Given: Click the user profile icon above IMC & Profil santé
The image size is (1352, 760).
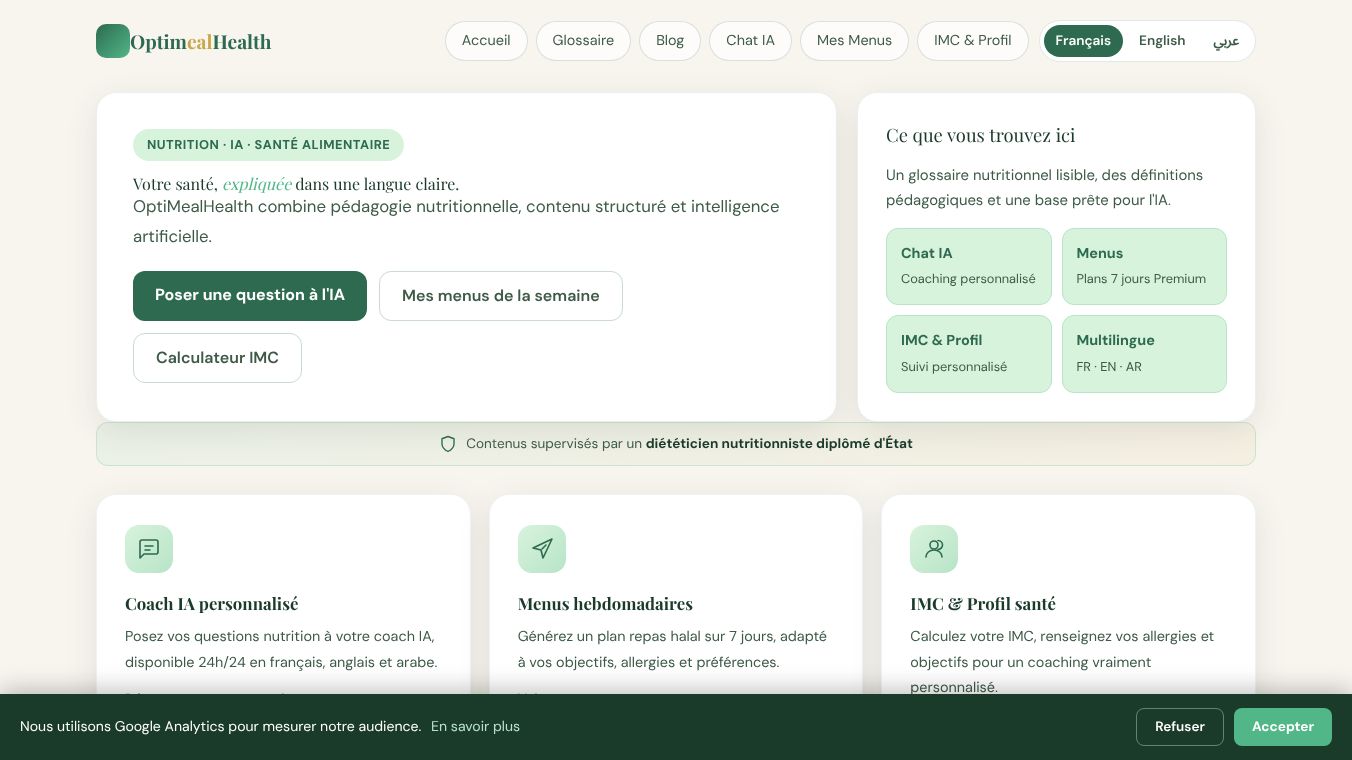Looking at the screenshot, I should pyautogui.click(x=934, y=549).
